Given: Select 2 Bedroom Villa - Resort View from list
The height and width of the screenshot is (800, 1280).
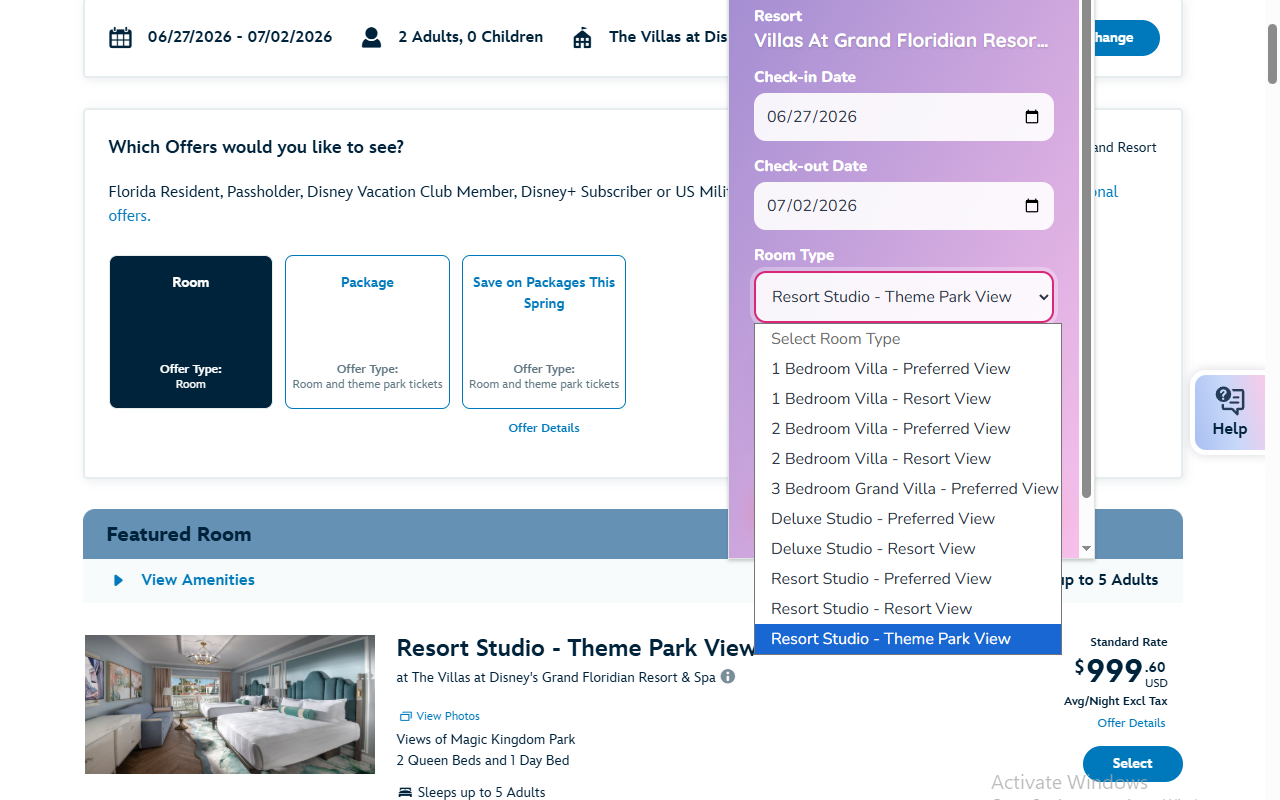Looking at the screenshot, I should tap(881, 458).
